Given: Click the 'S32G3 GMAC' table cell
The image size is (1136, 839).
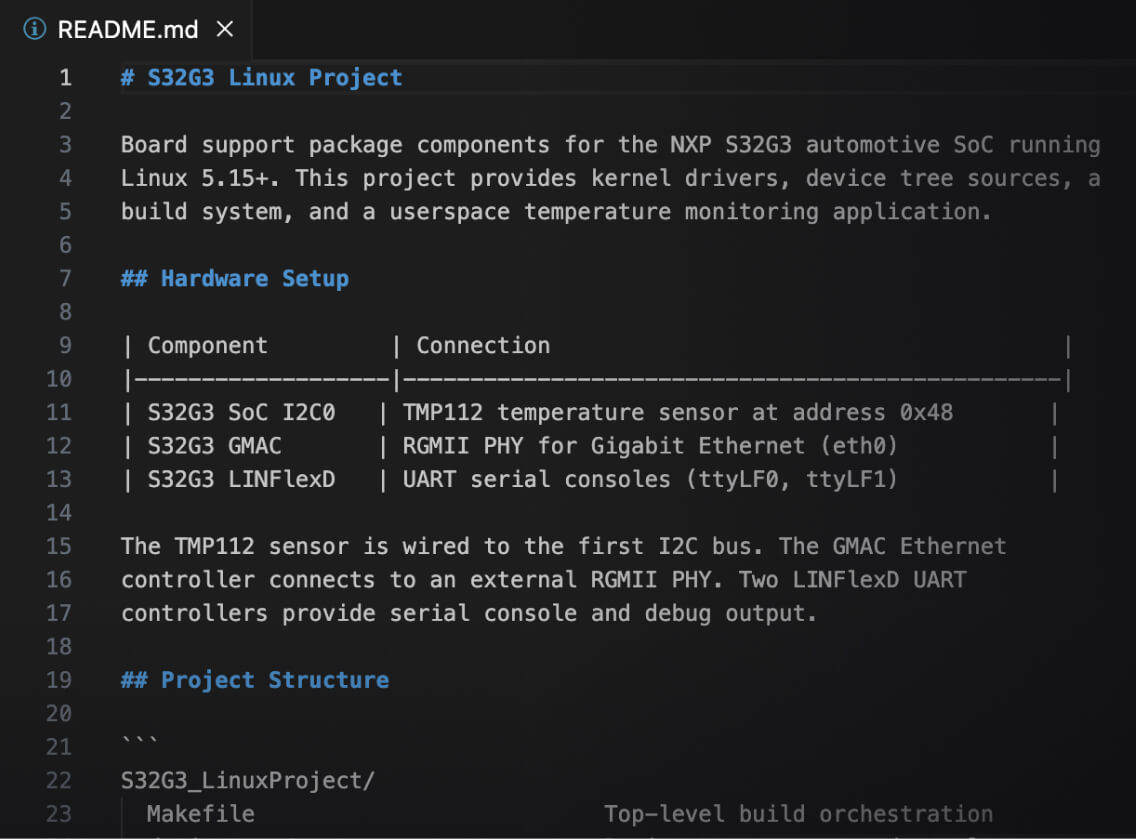Looking at the screenshot, I should click(214, 446).
